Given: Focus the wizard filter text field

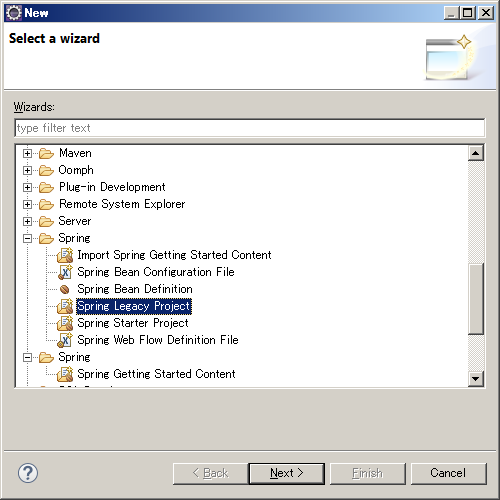Looking at the screenshot, I should coord(250,128).
